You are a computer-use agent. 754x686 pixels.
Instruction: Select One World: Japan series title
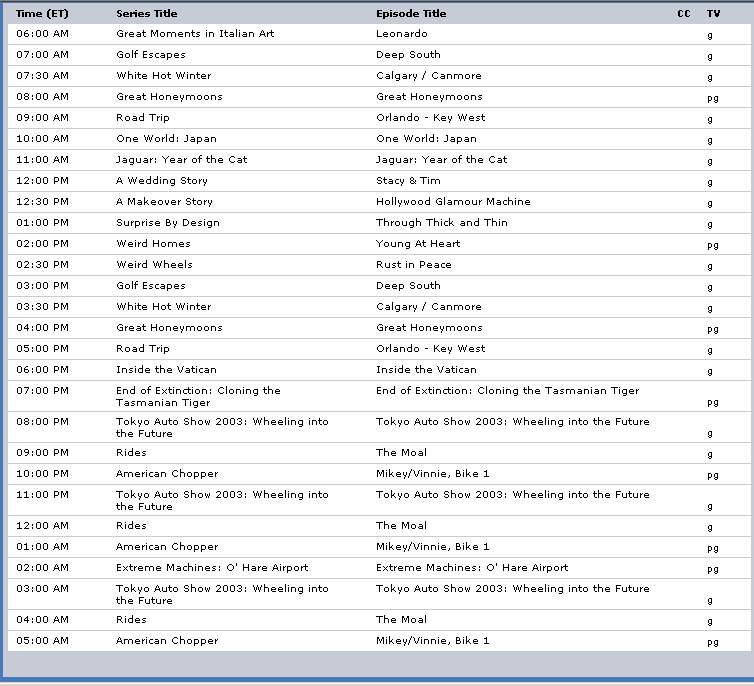(x=166, y=138)
